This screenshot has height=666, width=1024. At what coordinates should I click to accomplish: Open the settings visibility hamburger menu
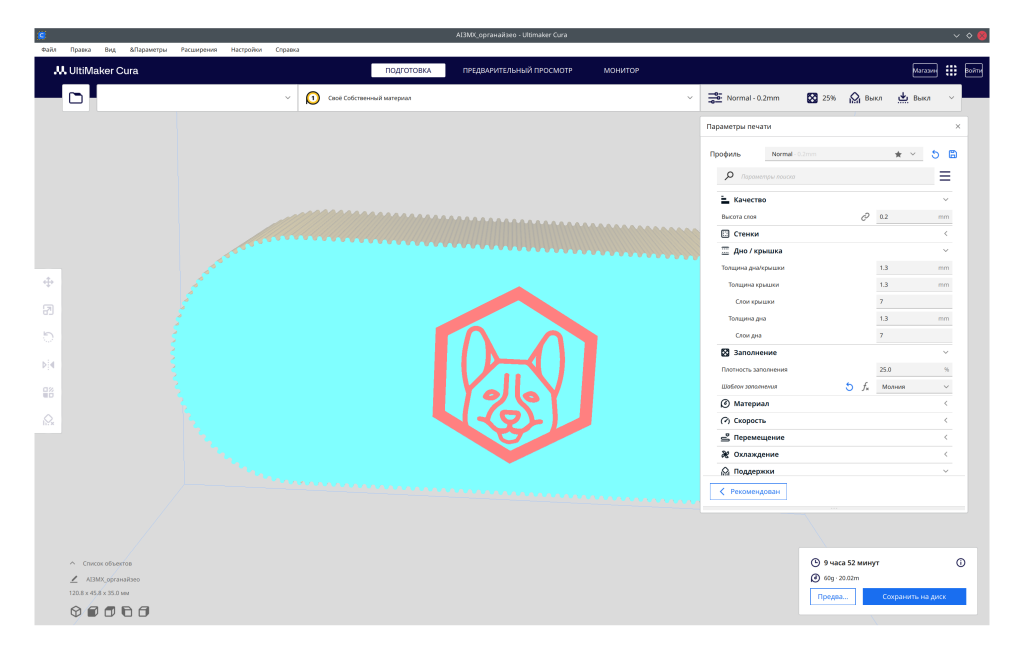click(944, 176)
